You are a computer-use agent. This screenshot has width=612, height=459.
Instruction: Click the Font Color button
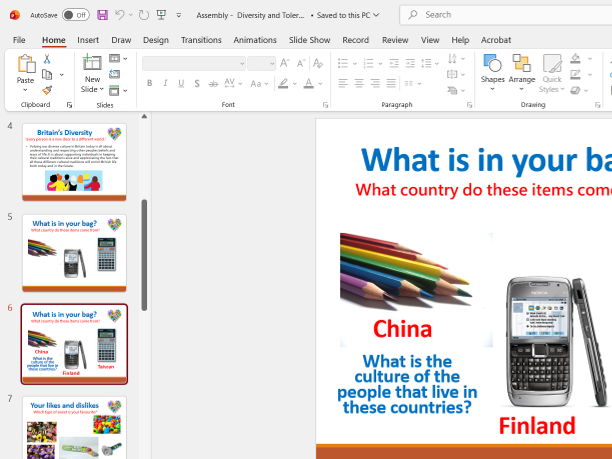pyautogui.click(x=309, y=83)
